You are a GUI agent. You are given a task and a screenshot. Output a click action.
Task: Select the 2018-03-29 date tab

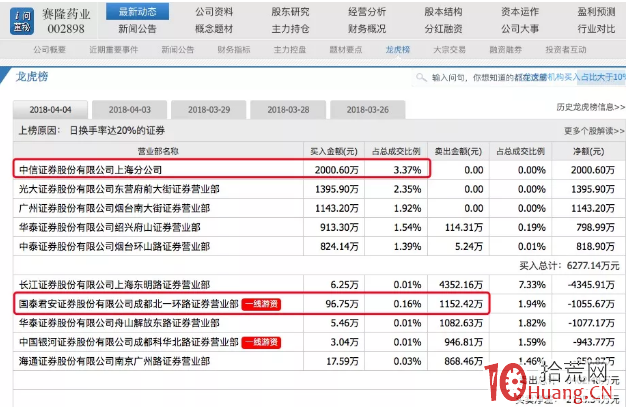click(209, 110)
